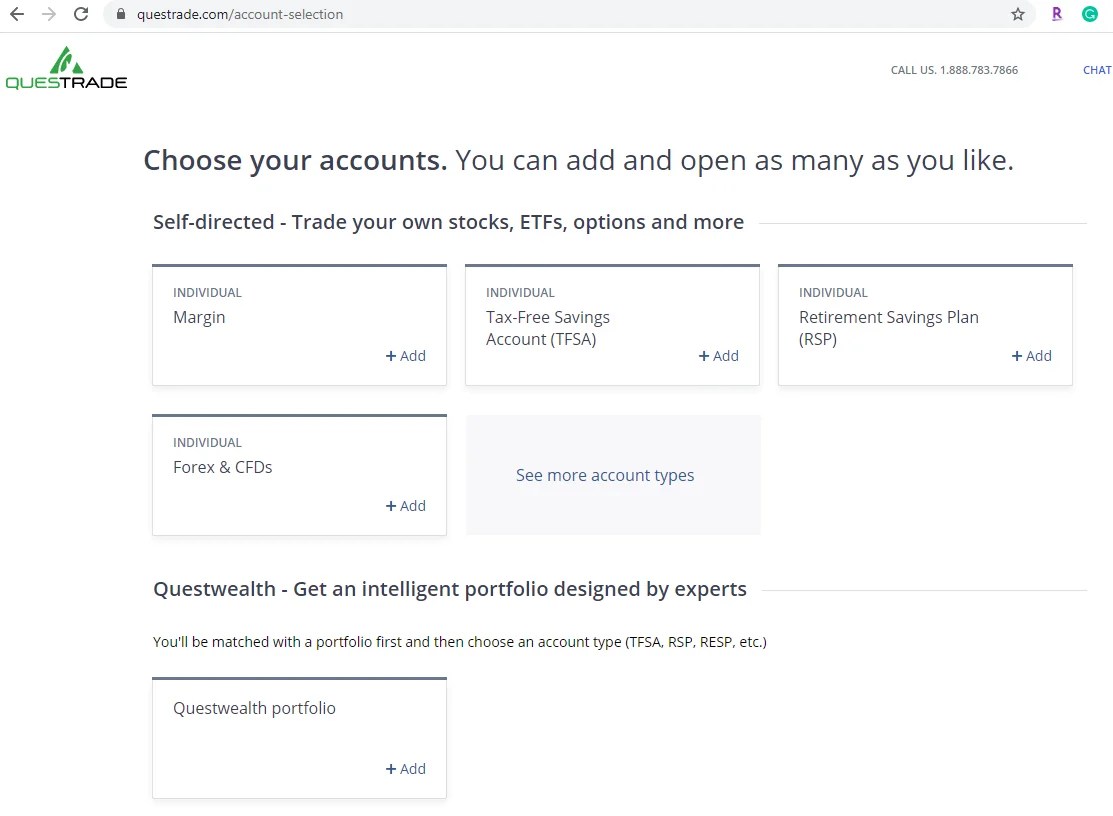Click the Questrade logo
Viewport: 1113px width, 816px height.
[66, 68]
